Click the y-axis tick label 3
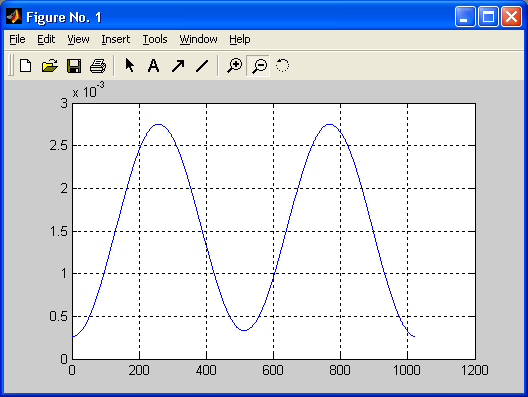The image size is (528, 397). (64, 103)
